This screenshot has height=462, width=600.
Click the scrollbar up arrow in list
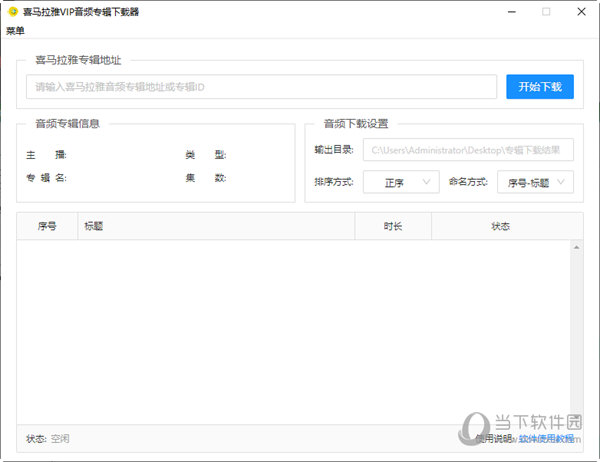pos(576,247)
